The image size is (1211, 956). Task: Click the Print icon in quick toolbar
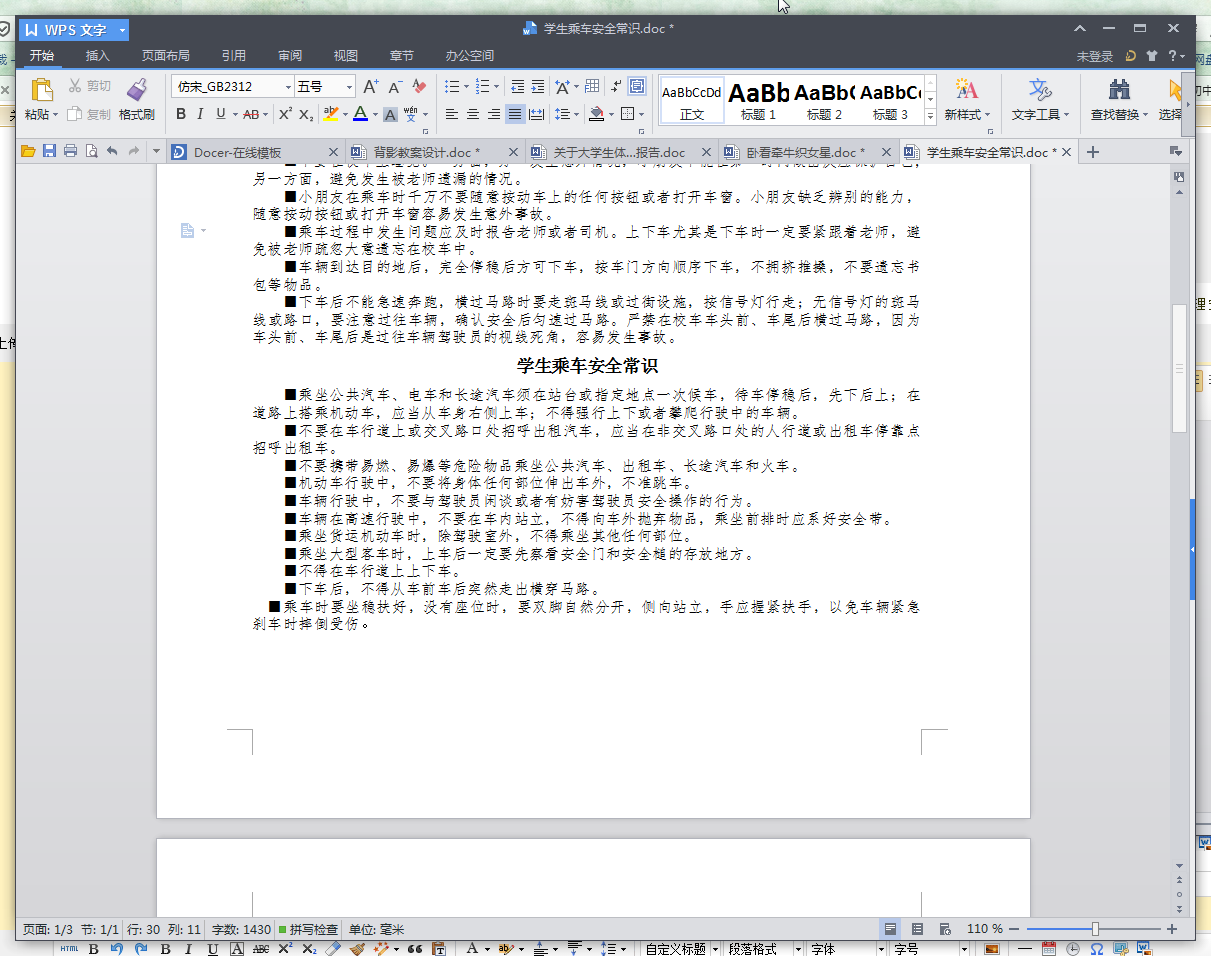(x=70, y=152)
